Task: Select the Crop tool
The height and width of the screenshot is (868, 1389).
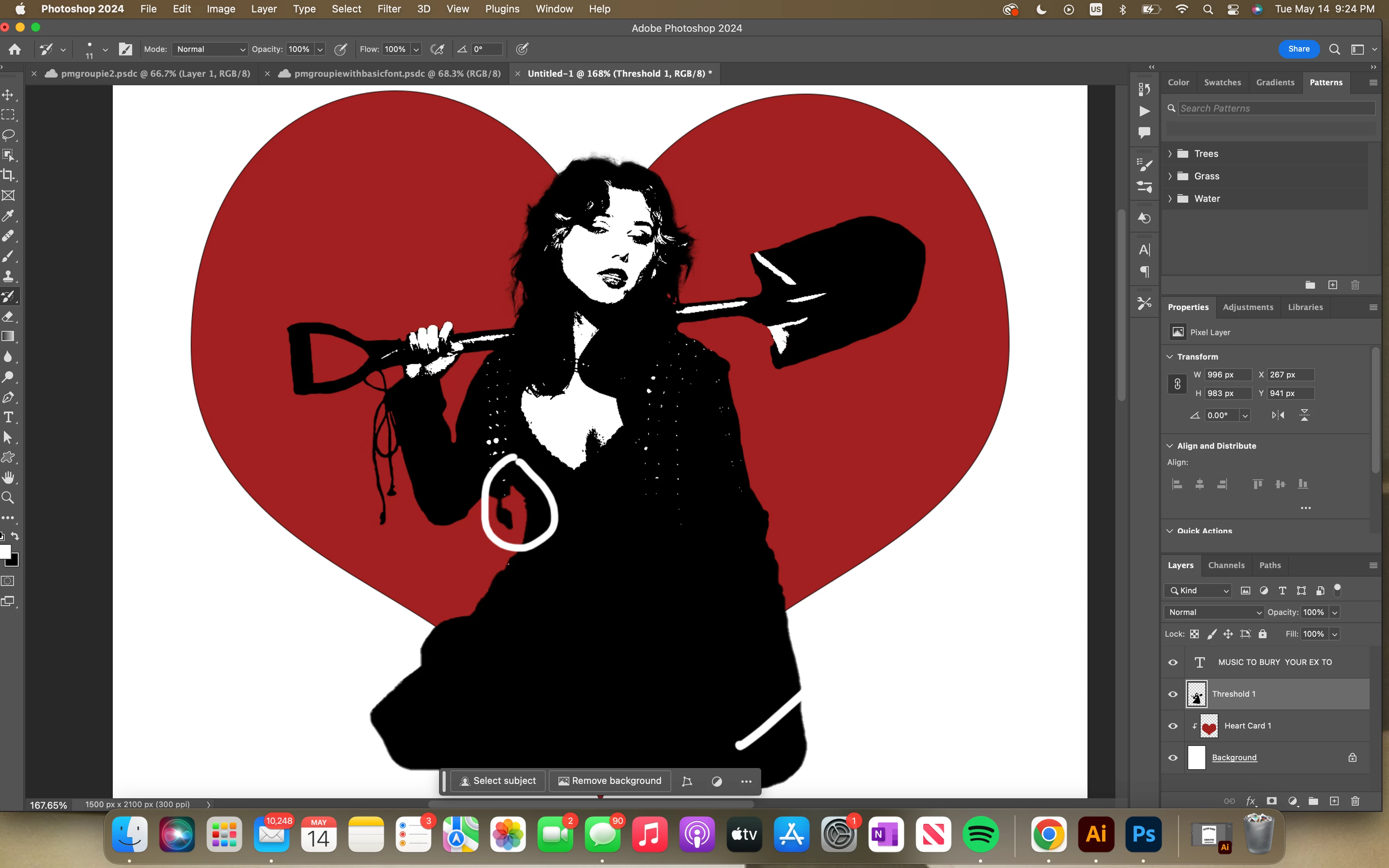Action: (x=8, y=175)
